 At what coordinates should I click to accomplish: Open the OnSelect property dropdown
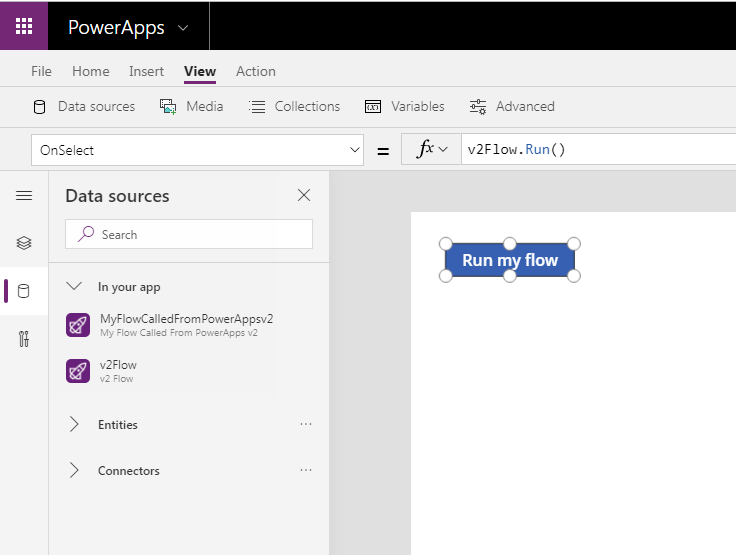pyautogui.click(x=197, y=150)
